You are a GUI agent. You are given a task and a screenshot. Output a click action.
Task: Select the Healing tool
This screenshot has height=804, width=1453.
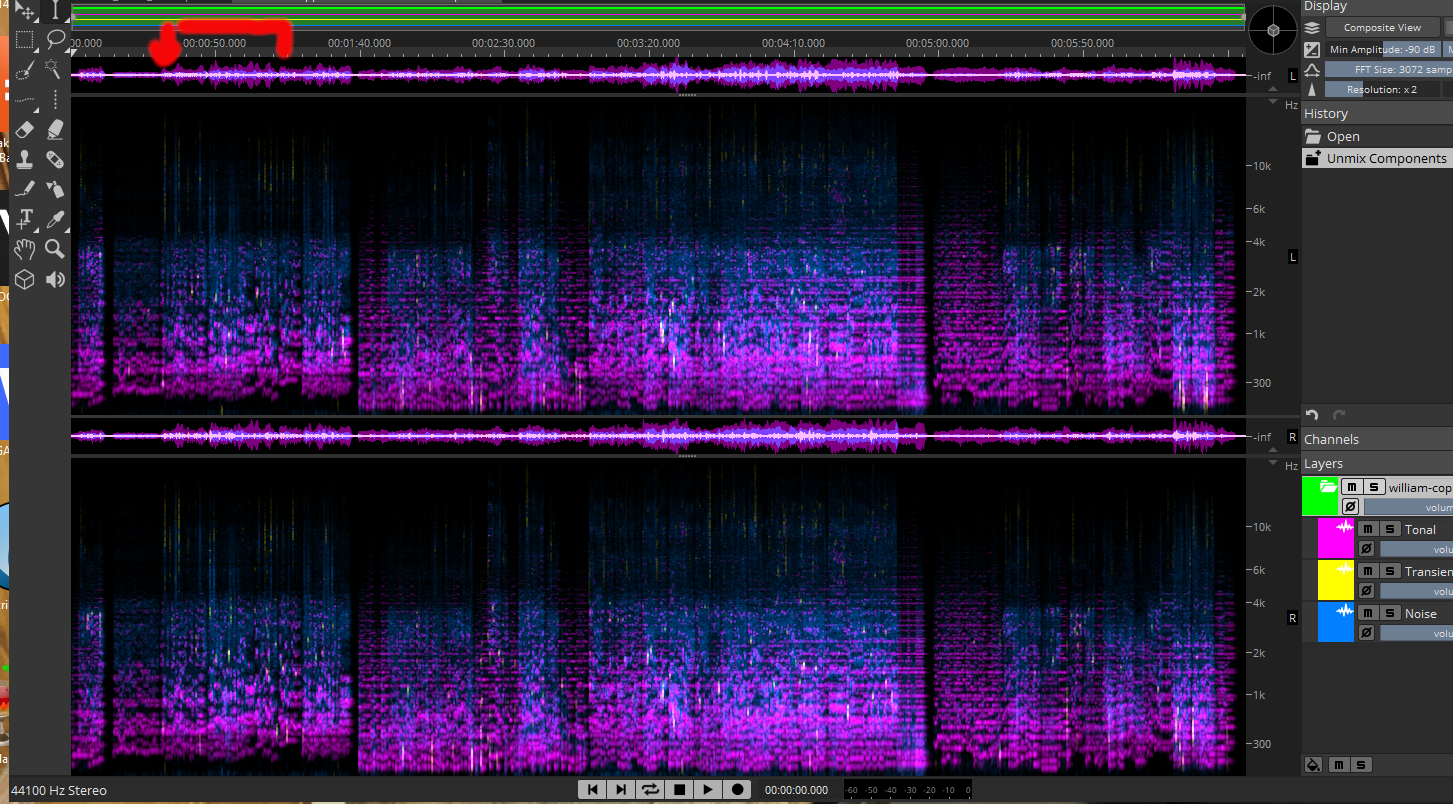[x=55, y=159]
